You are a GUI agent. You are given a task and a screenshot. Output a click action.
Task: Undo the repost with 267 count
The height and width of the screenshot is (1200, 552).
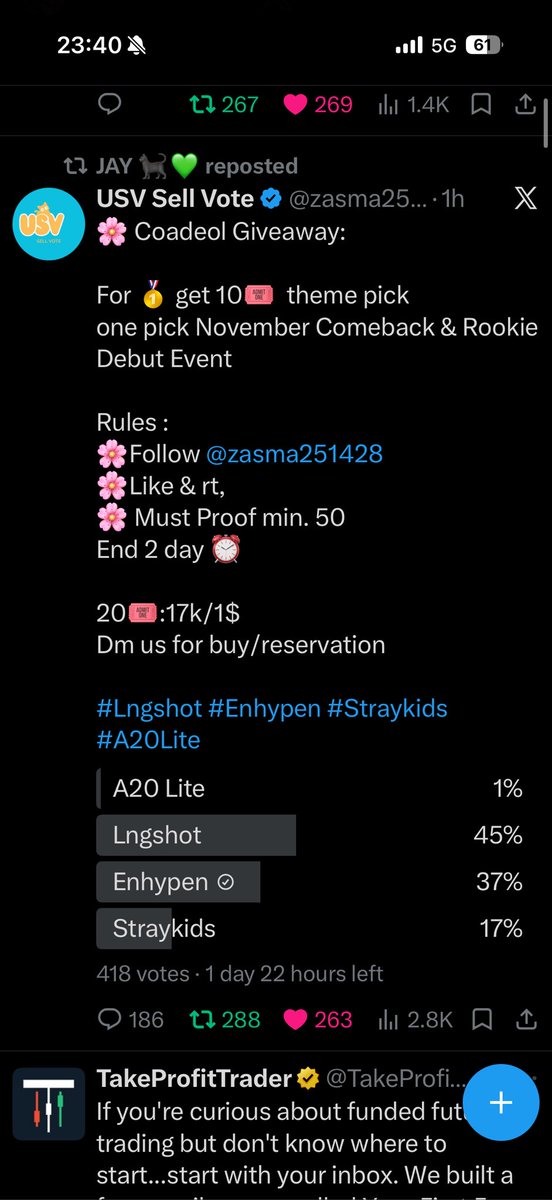225,104
